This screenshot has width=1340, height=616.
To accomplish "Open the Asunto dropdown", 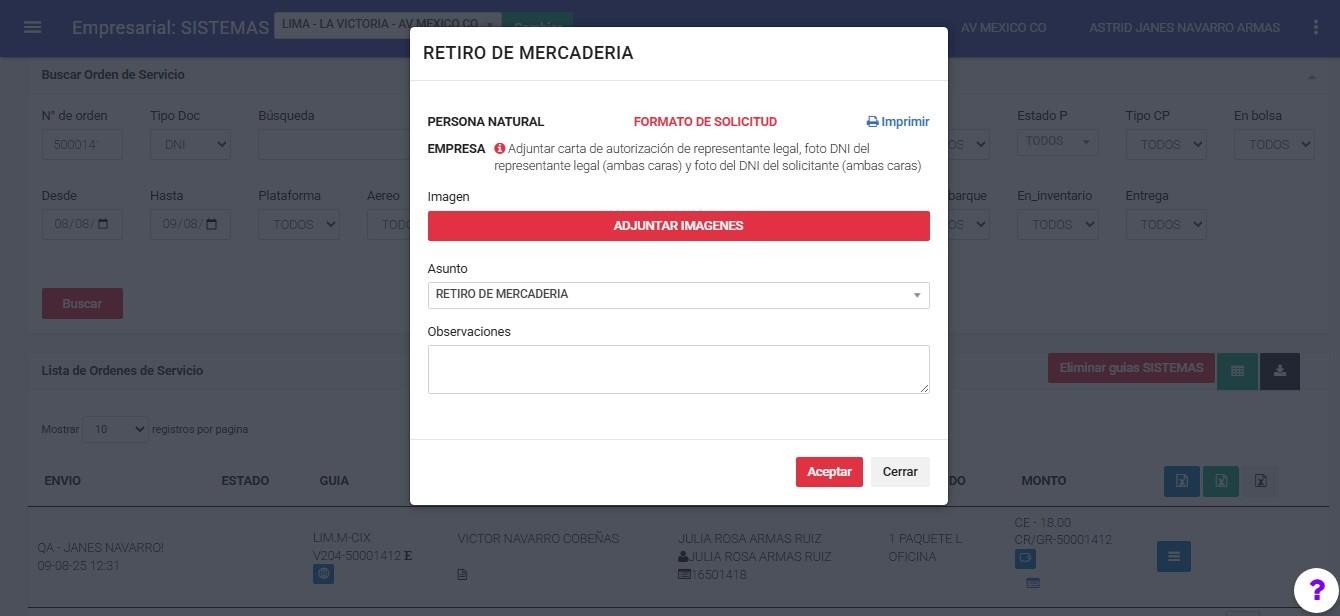I will [678, 295].
